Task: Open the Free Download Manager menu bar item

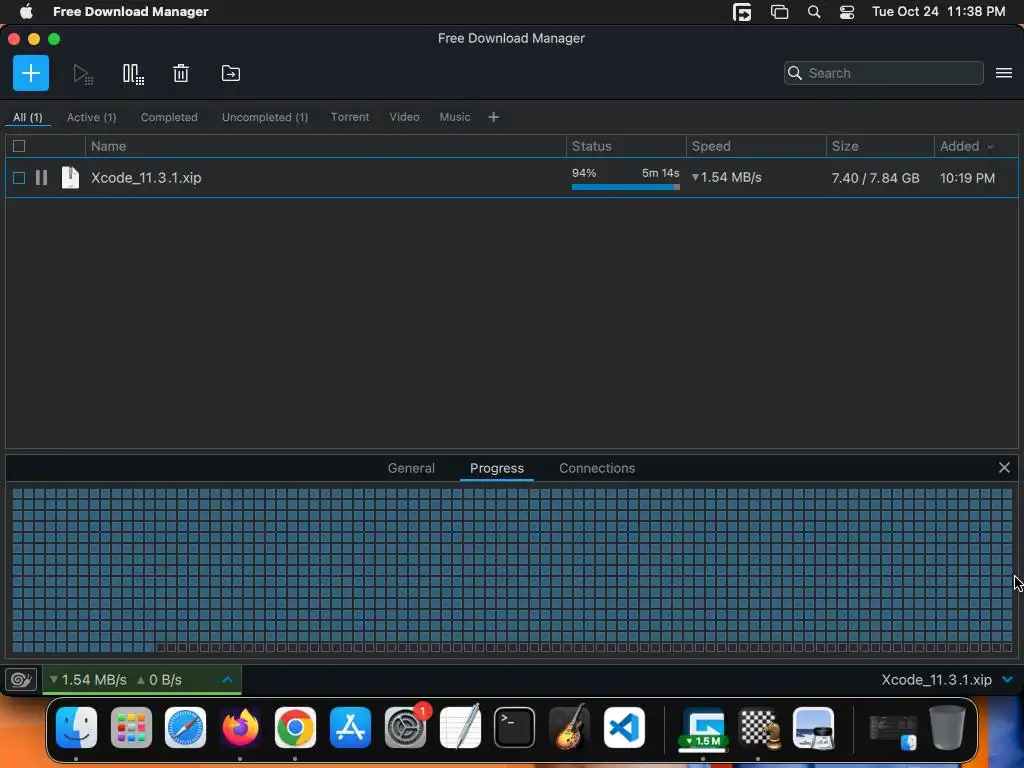Action: 131,12
